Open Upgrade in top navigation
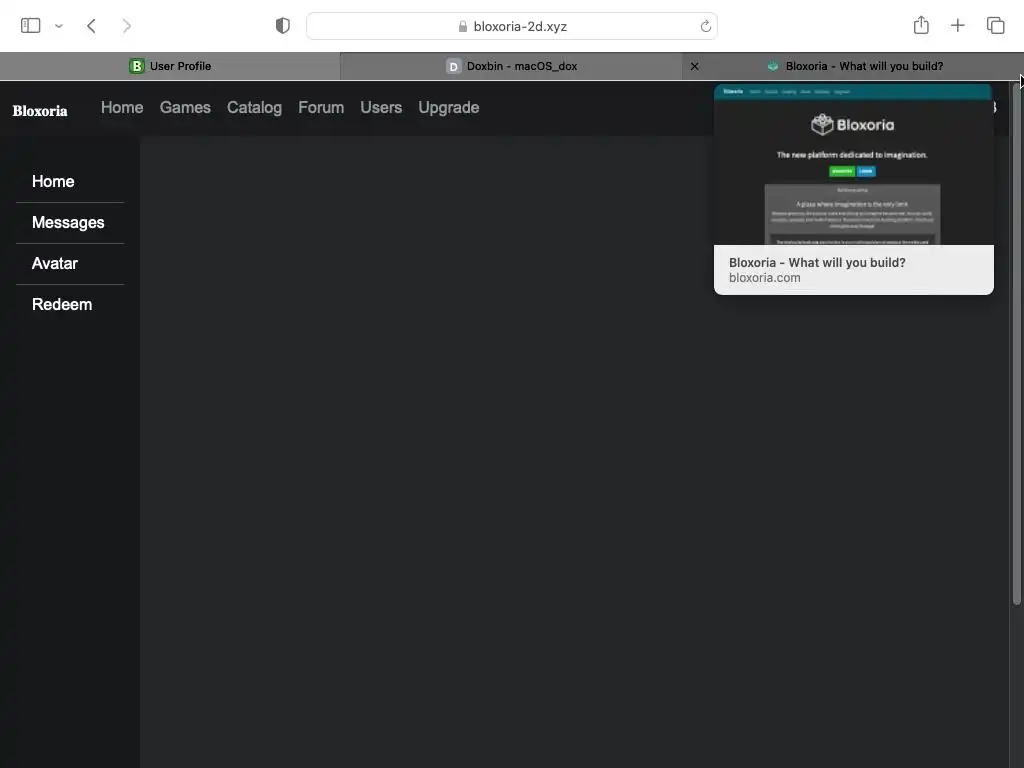Screen dimensions: 1024x768 click(449, 108)
